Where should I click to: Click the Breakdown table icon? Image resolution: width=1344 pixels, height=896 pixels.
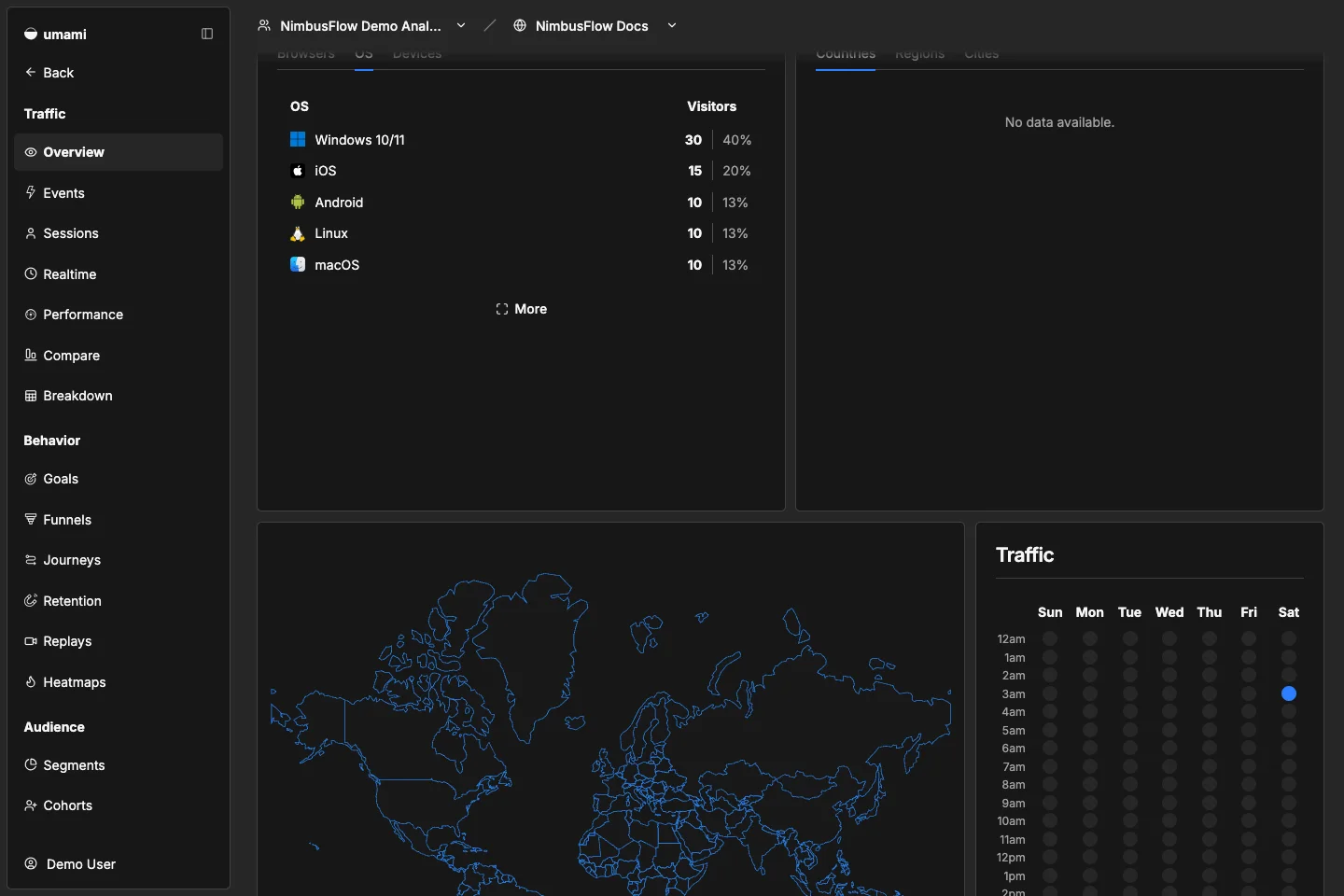[31, 396]
